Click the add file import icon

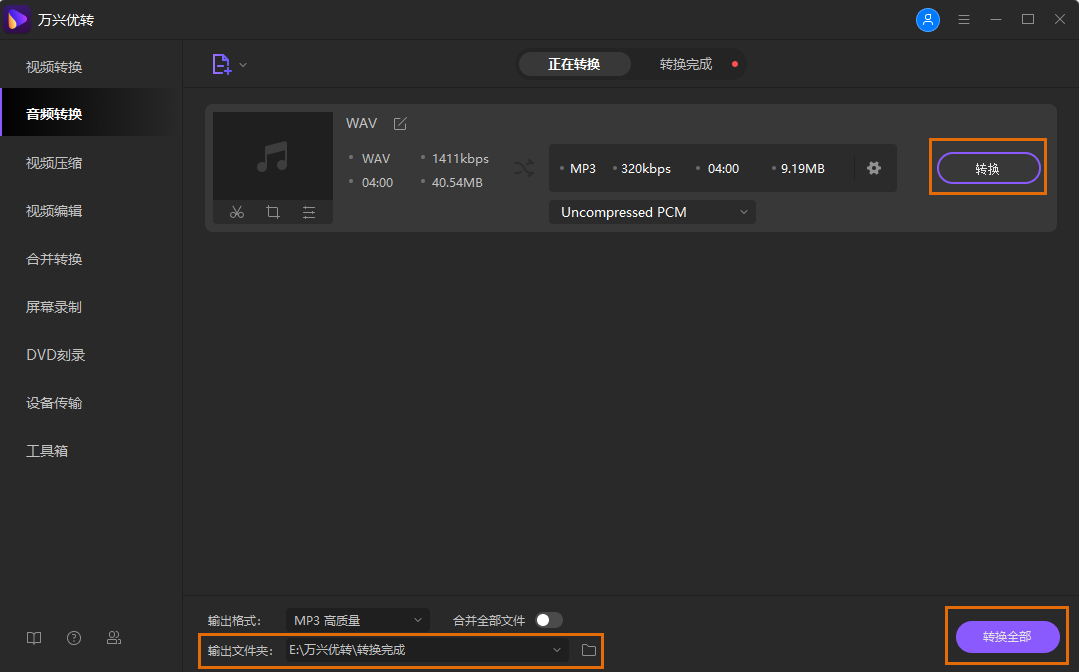[x=221, y=63]
